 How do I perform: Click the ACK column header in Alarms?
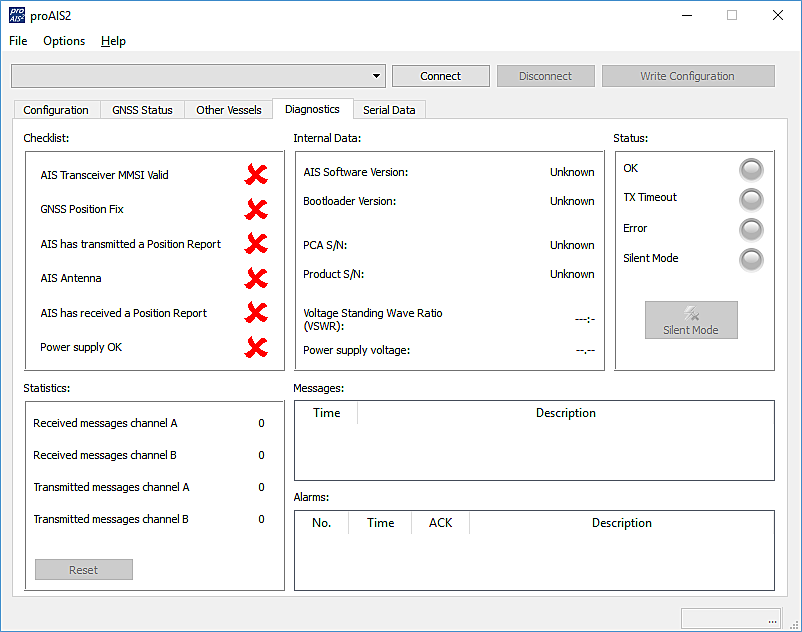click(x=440, y=523)
